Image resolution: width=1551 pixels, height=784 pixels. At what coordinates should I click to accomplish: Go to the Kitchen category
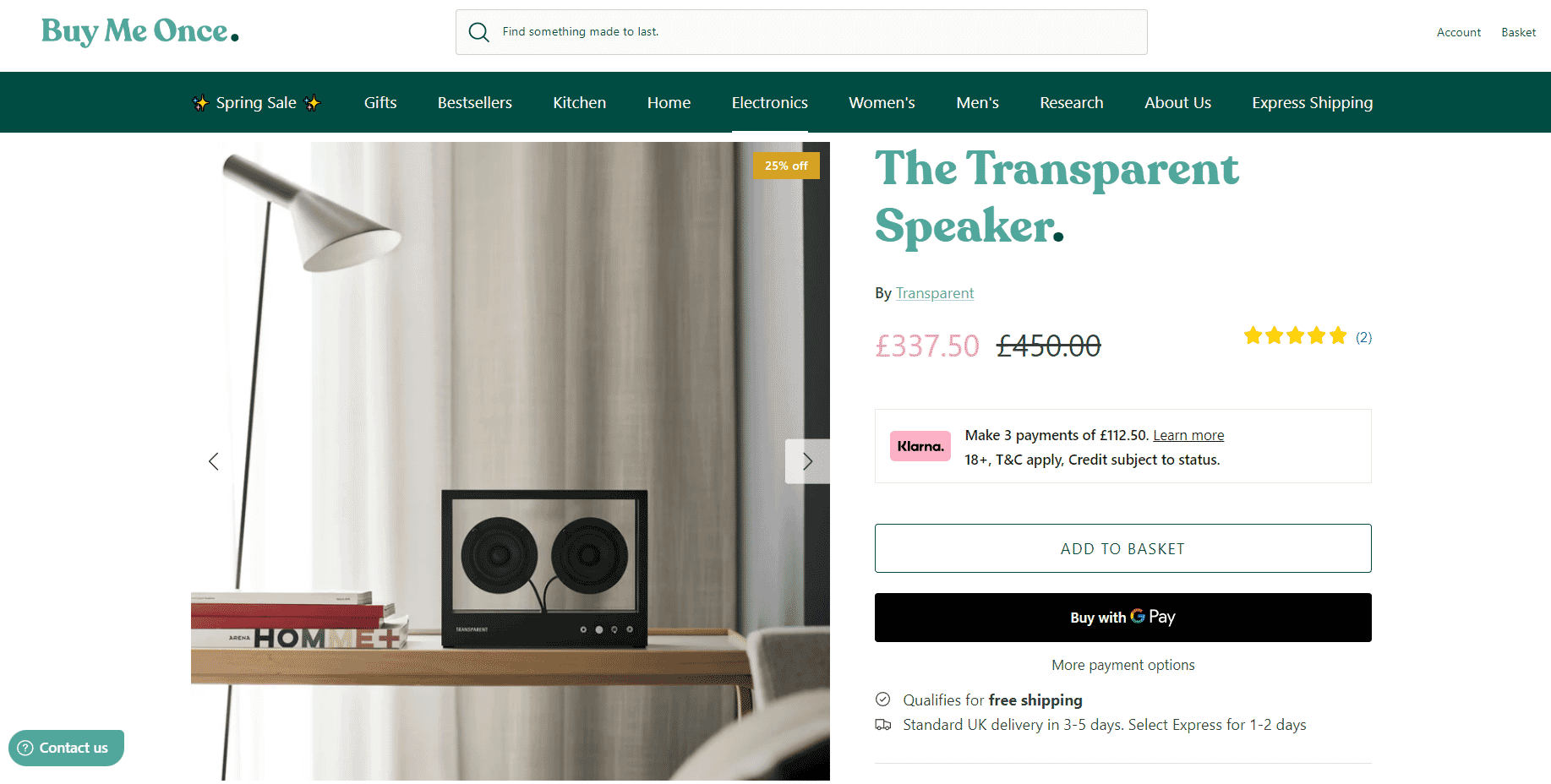pos(580,103)
